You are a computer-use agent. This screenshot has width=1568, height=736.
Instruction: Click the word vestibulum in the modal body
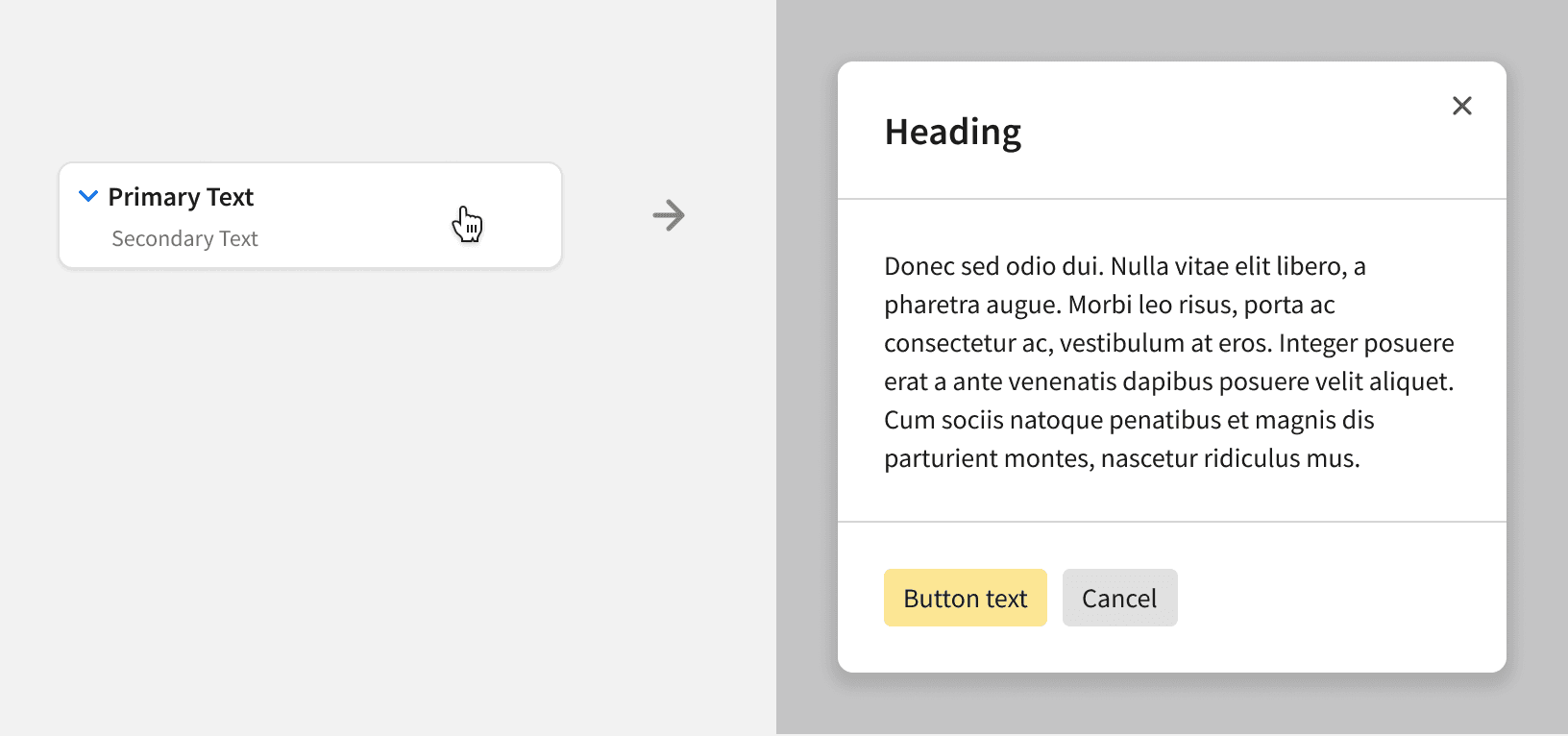coord(1121,343)
